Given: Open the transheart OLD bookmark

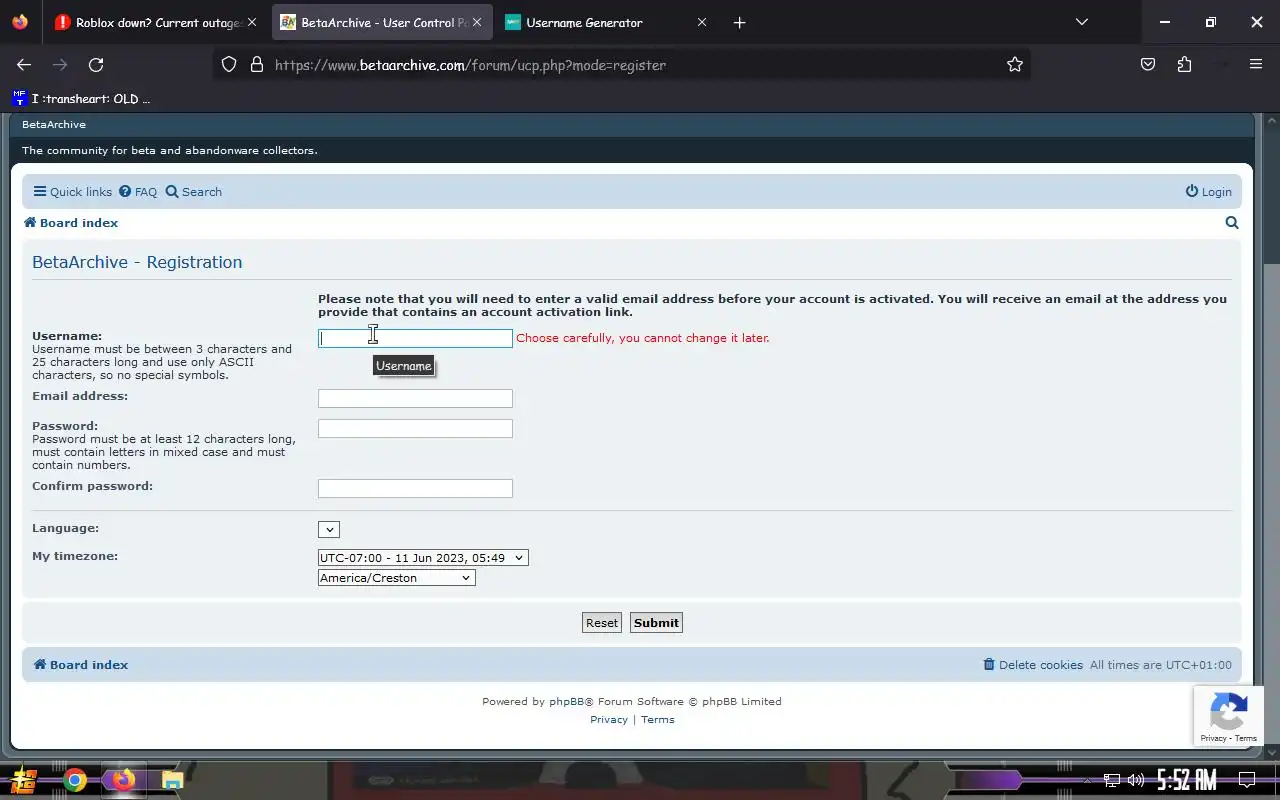Looking at the screenshot, I should (81, 99).
